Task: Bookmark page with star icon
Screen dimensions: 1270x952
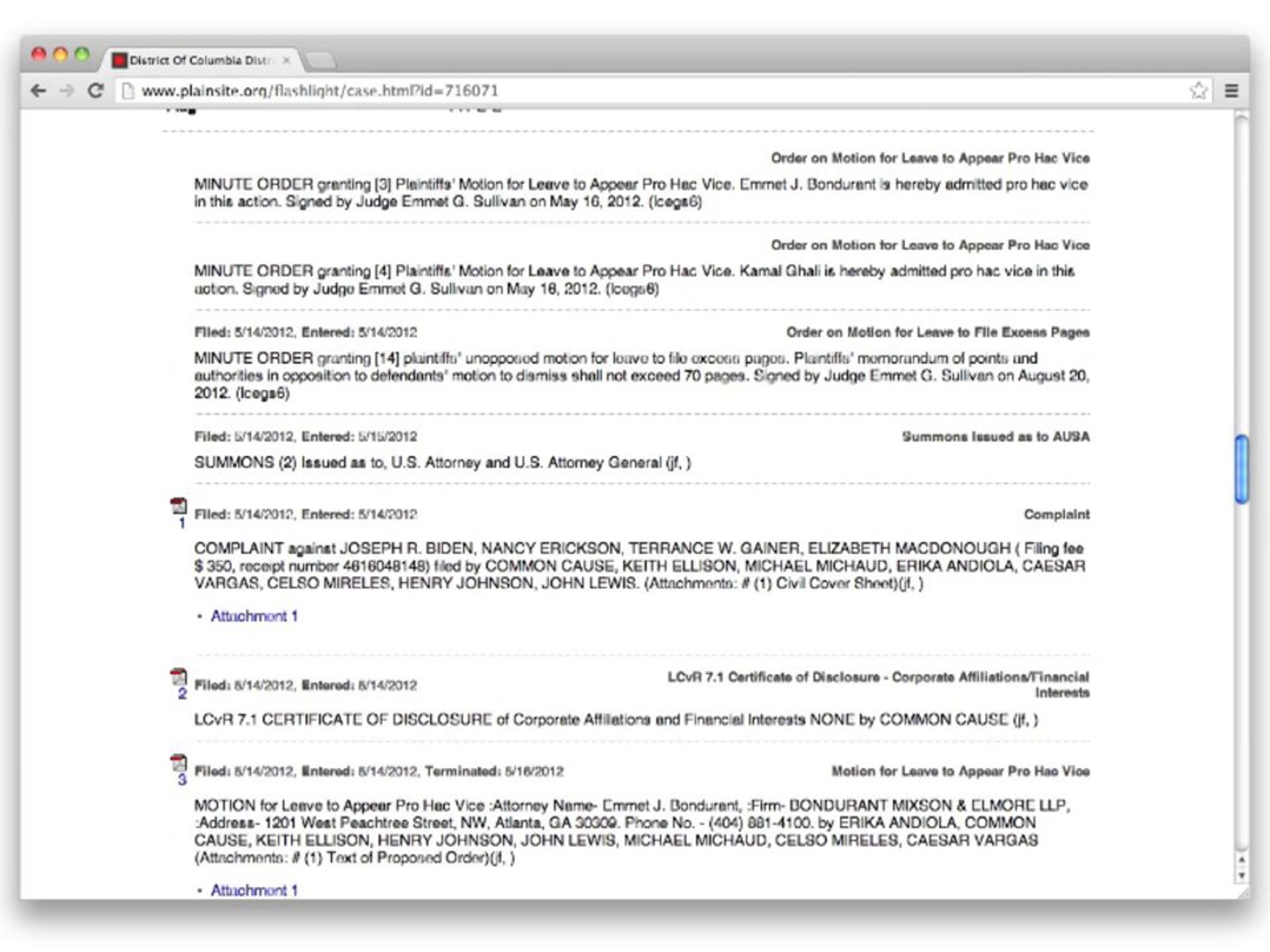Action: click(x=1198, y=90)
